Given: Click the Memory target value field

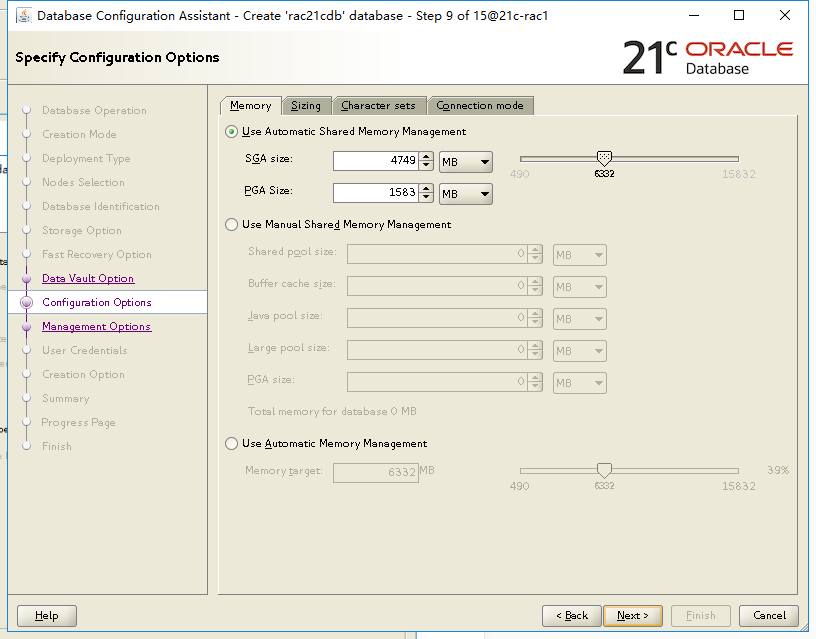Looking at the screenshot, I should click(x=376, y=473).
